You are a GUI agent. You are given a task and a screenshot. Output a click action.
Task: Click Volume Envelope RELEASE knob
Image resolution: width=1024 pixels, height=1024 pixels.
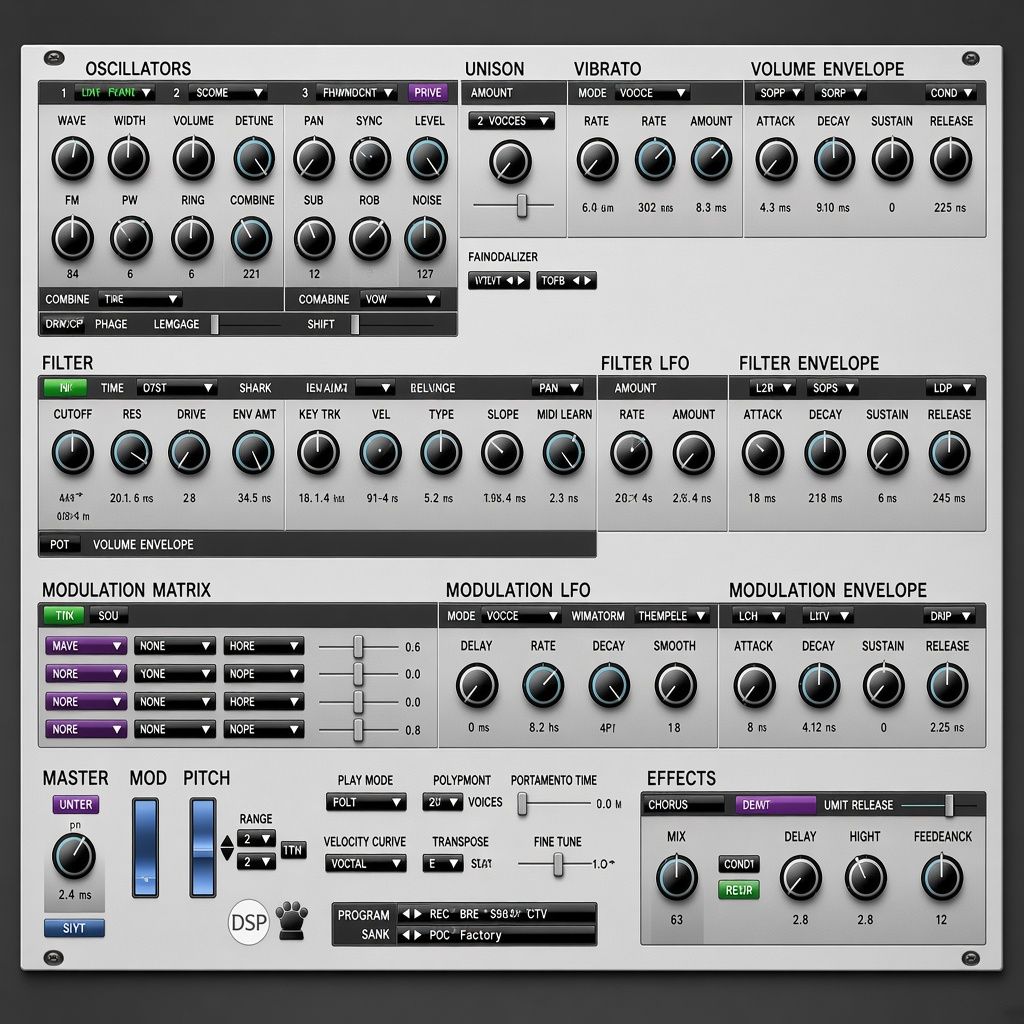pos(951,159)
